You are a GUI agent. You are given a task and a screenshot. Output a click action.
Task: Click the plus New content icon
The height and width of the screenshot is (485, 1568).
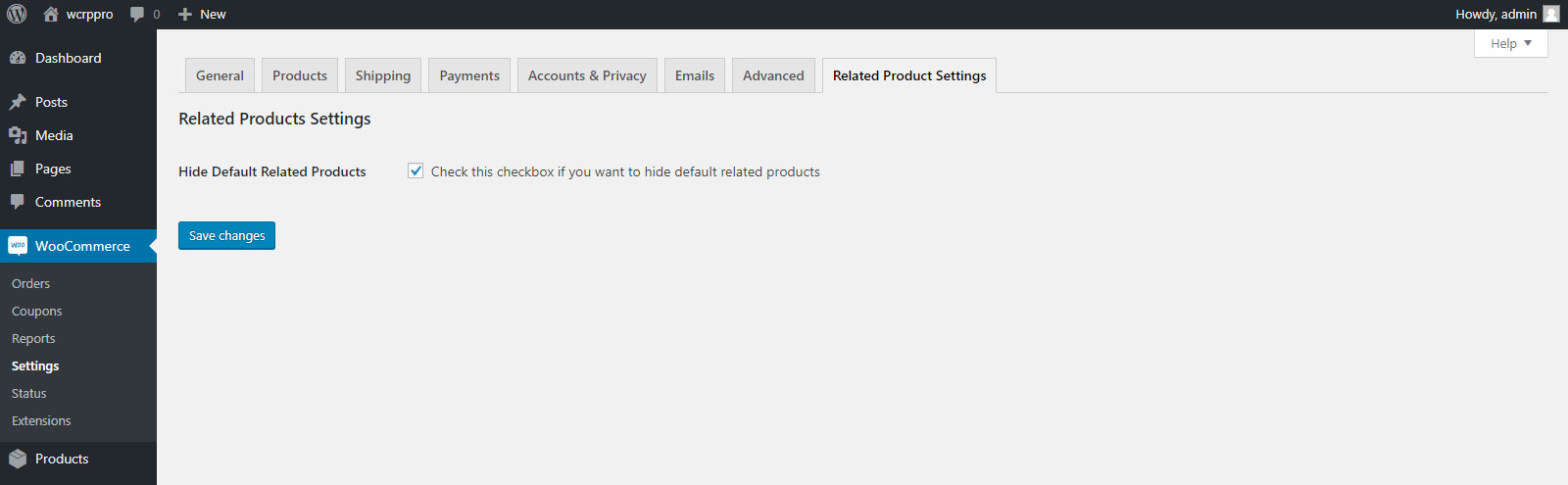[185, 15]
